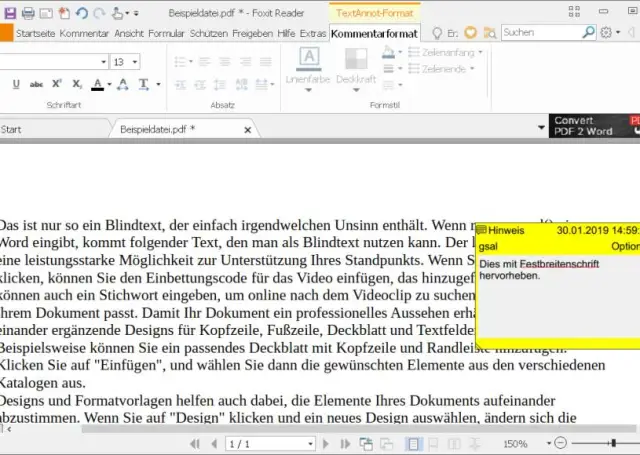The image size is (640, 455).
Task: Toggle superscript formatting
Action: pos(55,84)
